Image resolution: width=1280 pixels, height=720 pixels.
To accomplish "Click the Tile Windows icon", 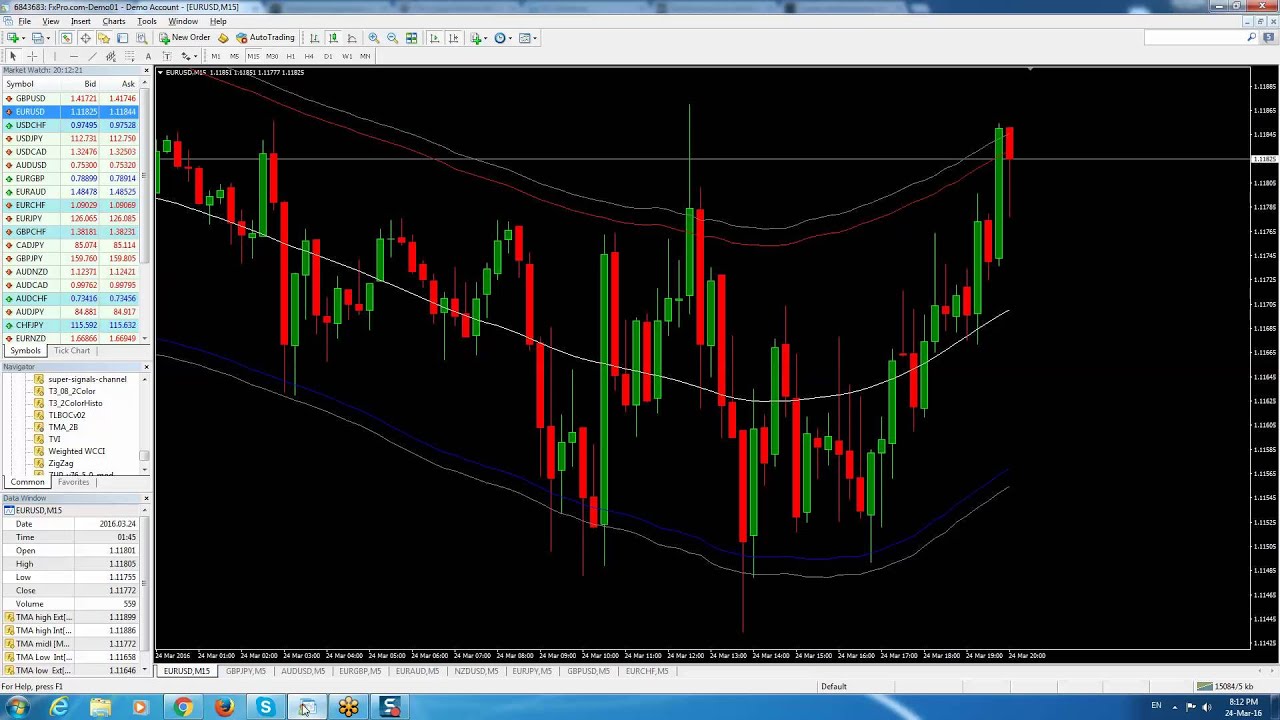I will click(x=411, y=38).
